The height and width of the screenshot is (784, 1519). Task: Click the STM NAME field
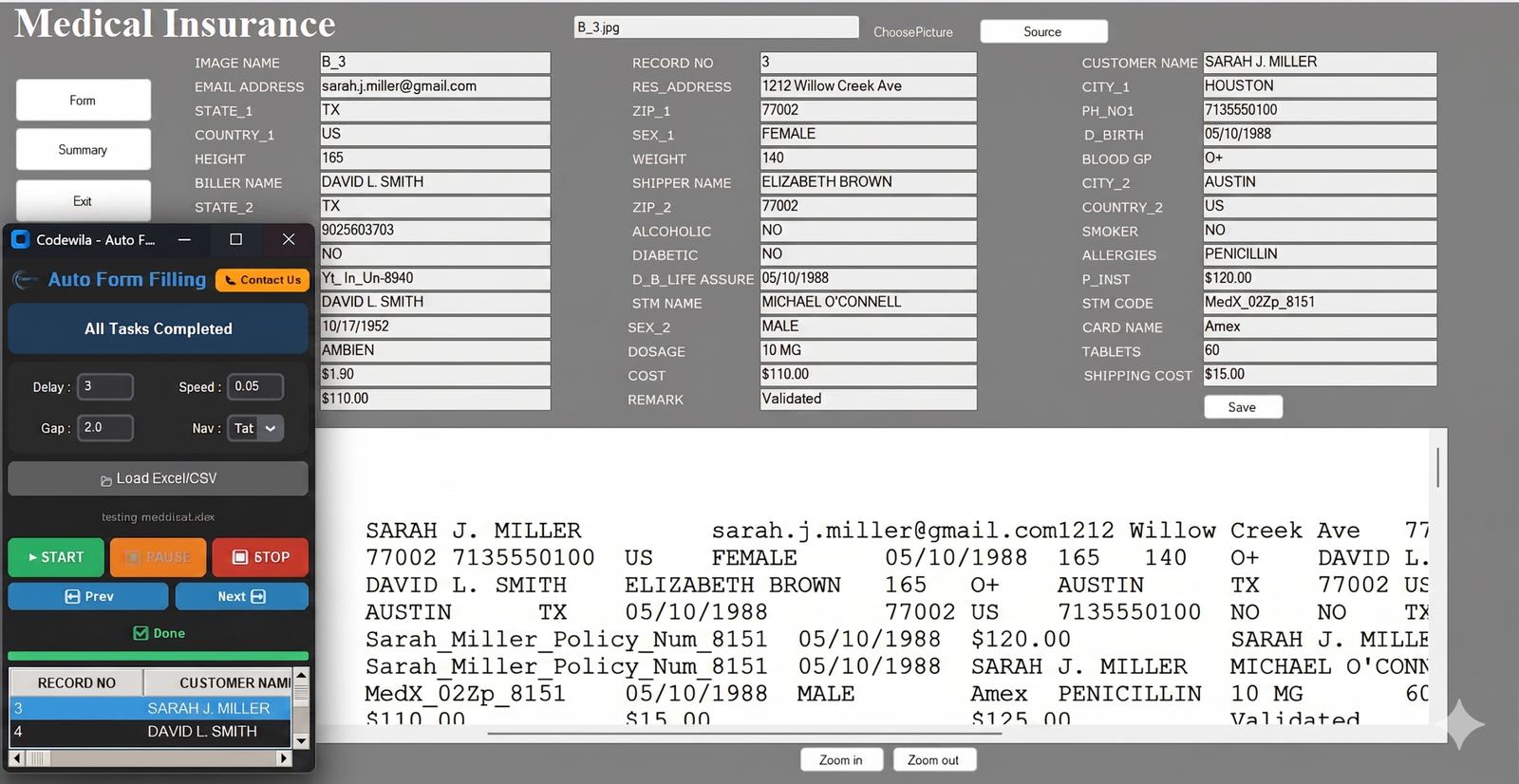tap(868, 303)
